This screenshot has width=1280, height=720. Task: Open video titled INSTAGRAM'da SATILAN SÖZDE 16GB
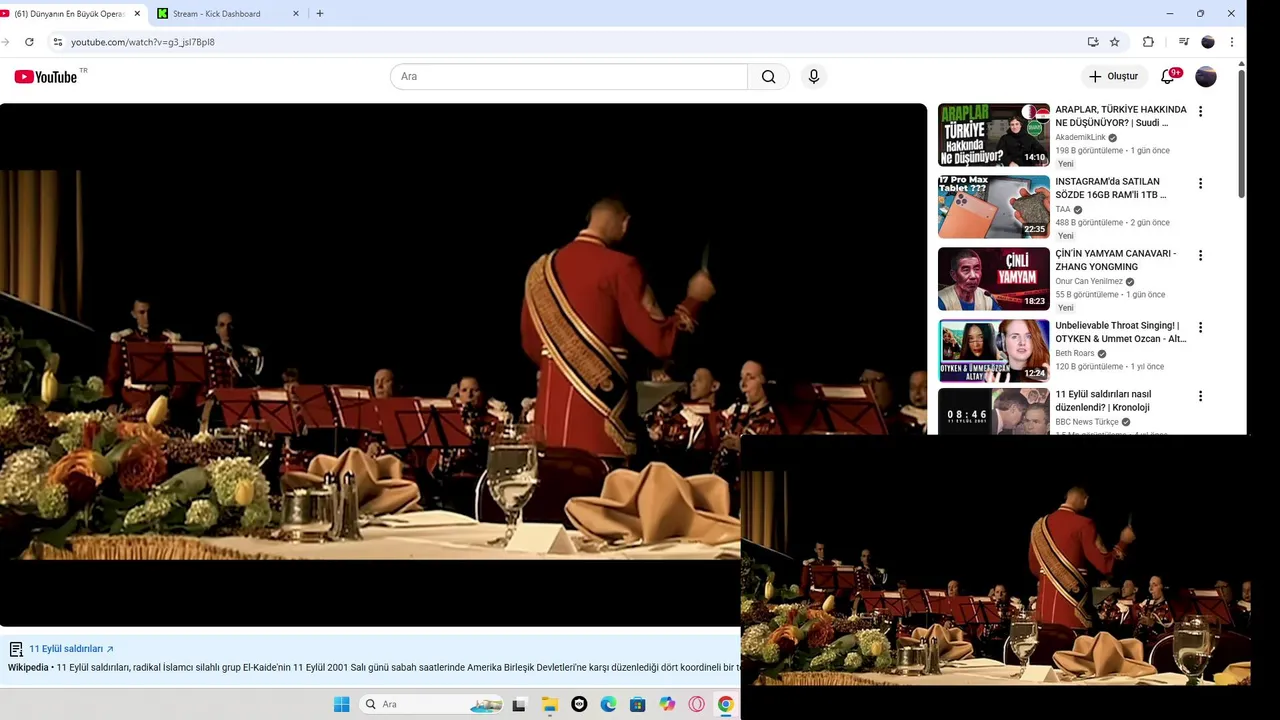(1111, 188)
